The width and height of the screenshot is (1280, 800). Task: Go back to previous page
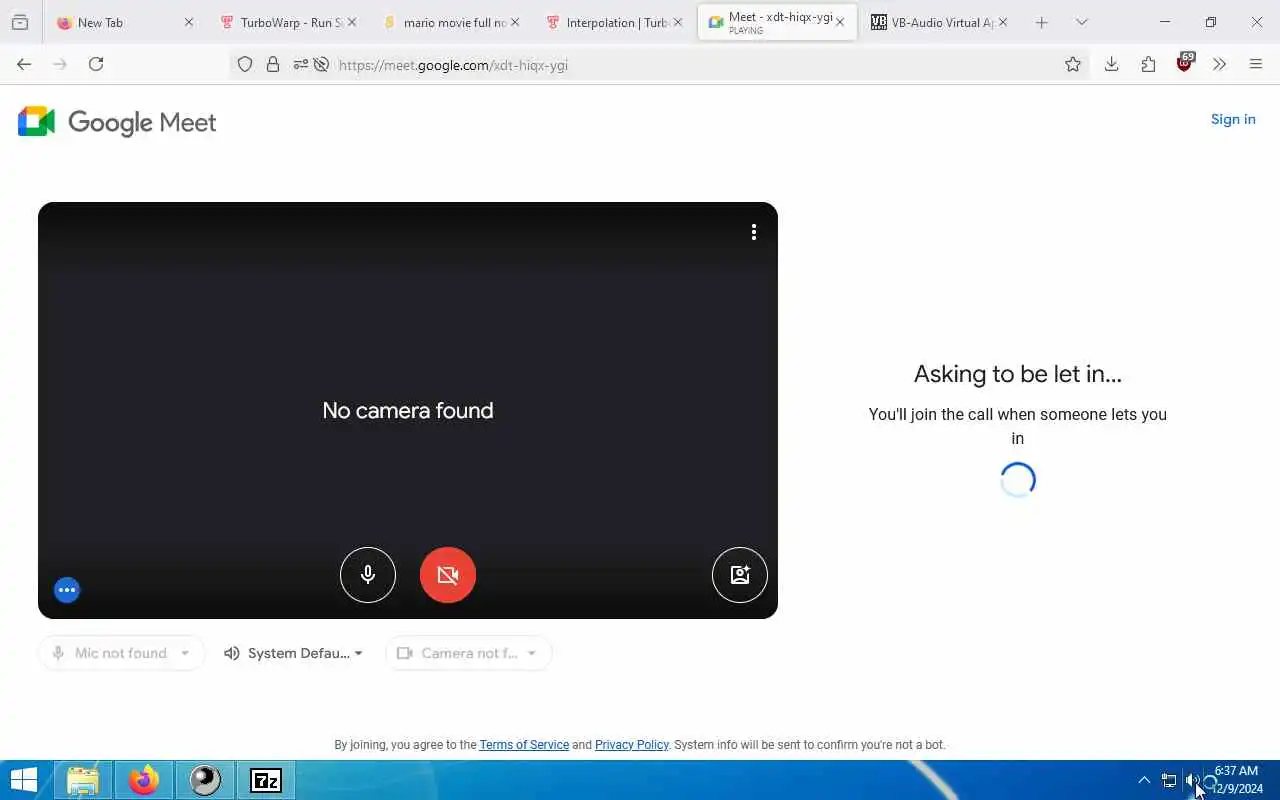pos(24,64)
